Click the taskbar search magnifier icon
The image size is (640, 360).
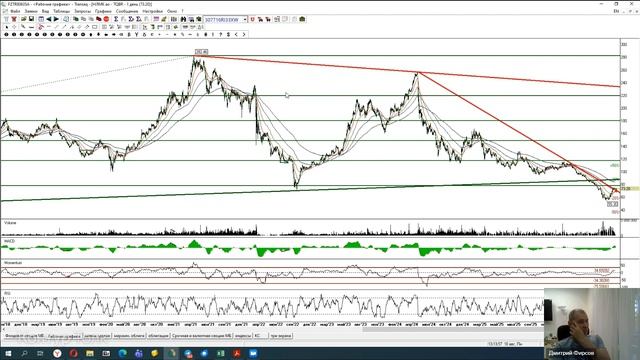24,353
